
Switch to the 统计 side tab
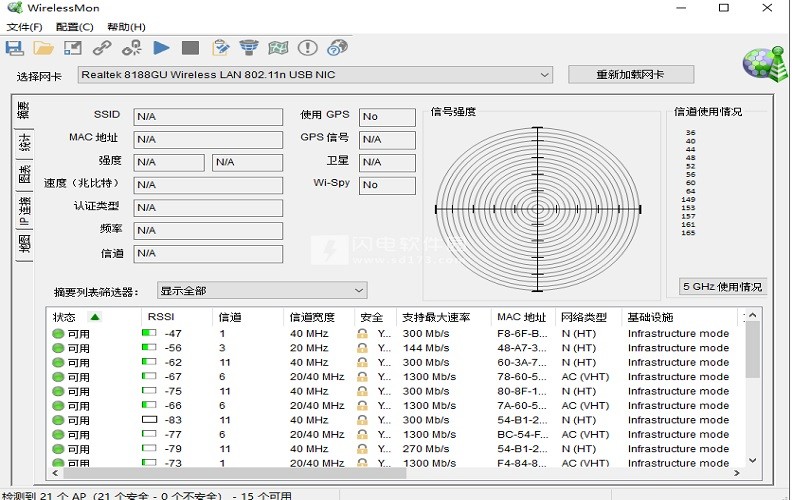pos(24,143)
